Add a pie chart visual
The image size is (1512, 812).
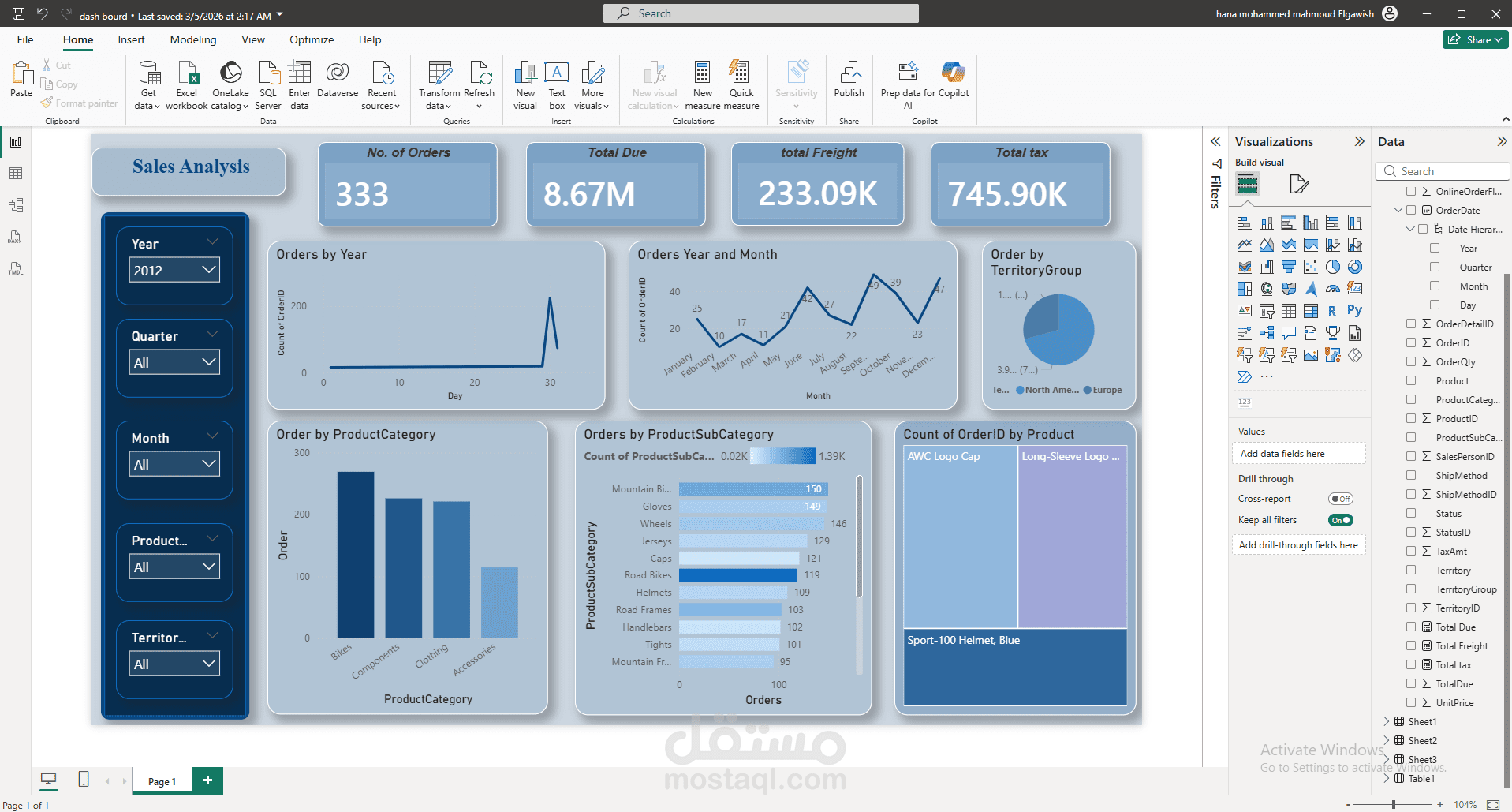pos(1333,267)
